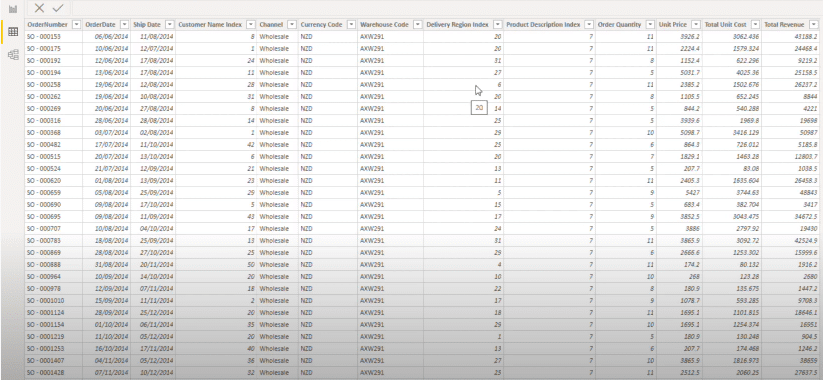Image resolution: width=823 pixels, height=380 pixels.
Task: Open OrderNumber column filter dropdown
Action: click(76, 25)
